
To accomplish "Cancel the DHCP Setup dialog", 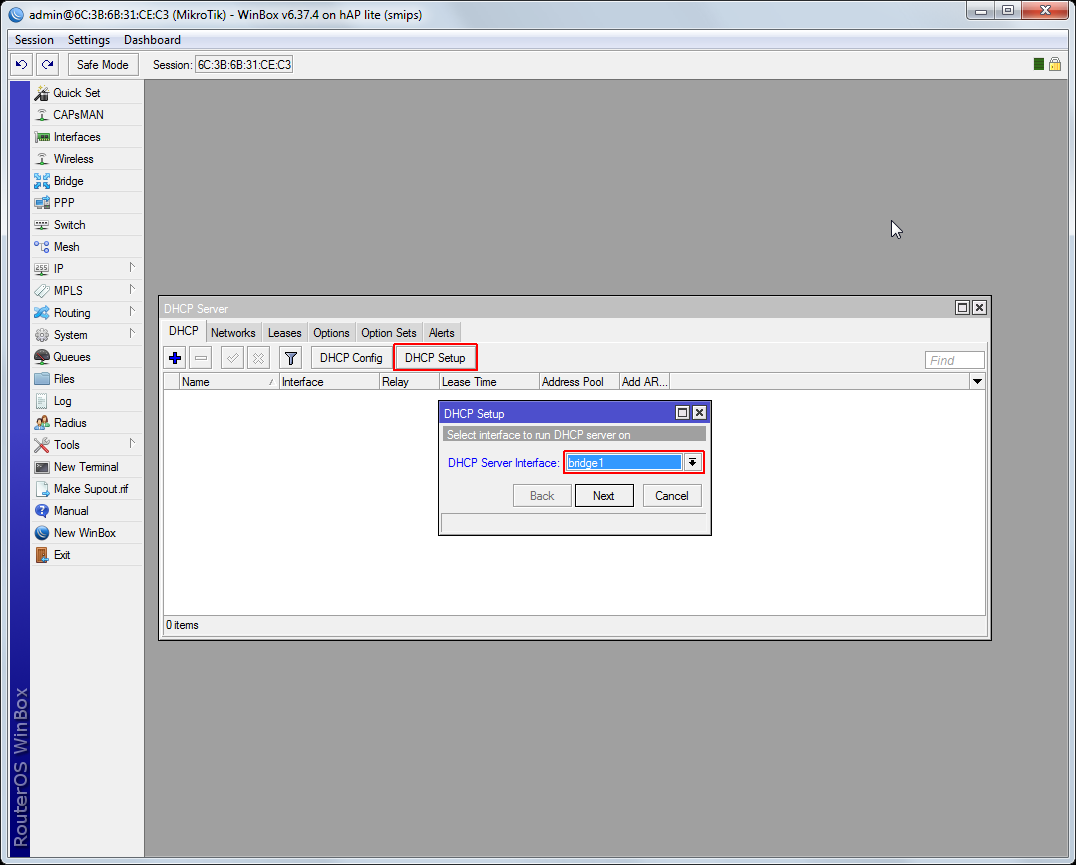I will pos(671,496).
